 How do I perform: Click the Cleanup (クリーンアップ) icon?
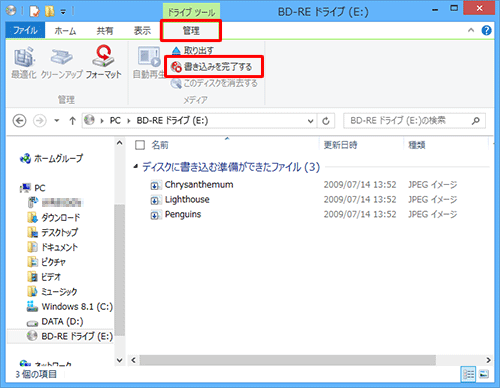click(x=61, y=57)
